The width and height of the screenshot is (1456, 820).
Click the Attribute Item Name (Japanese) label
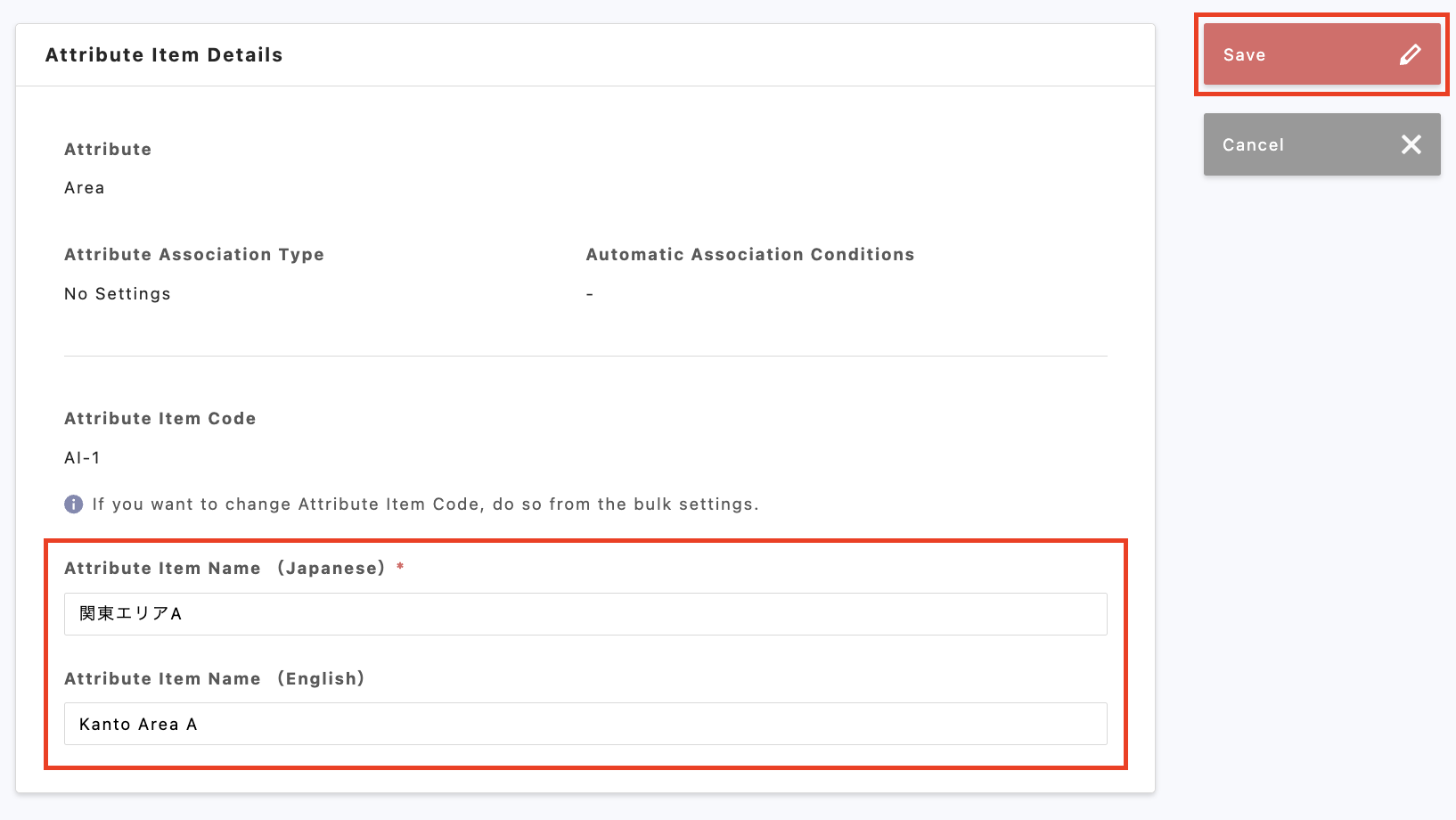tap(225, 569)
